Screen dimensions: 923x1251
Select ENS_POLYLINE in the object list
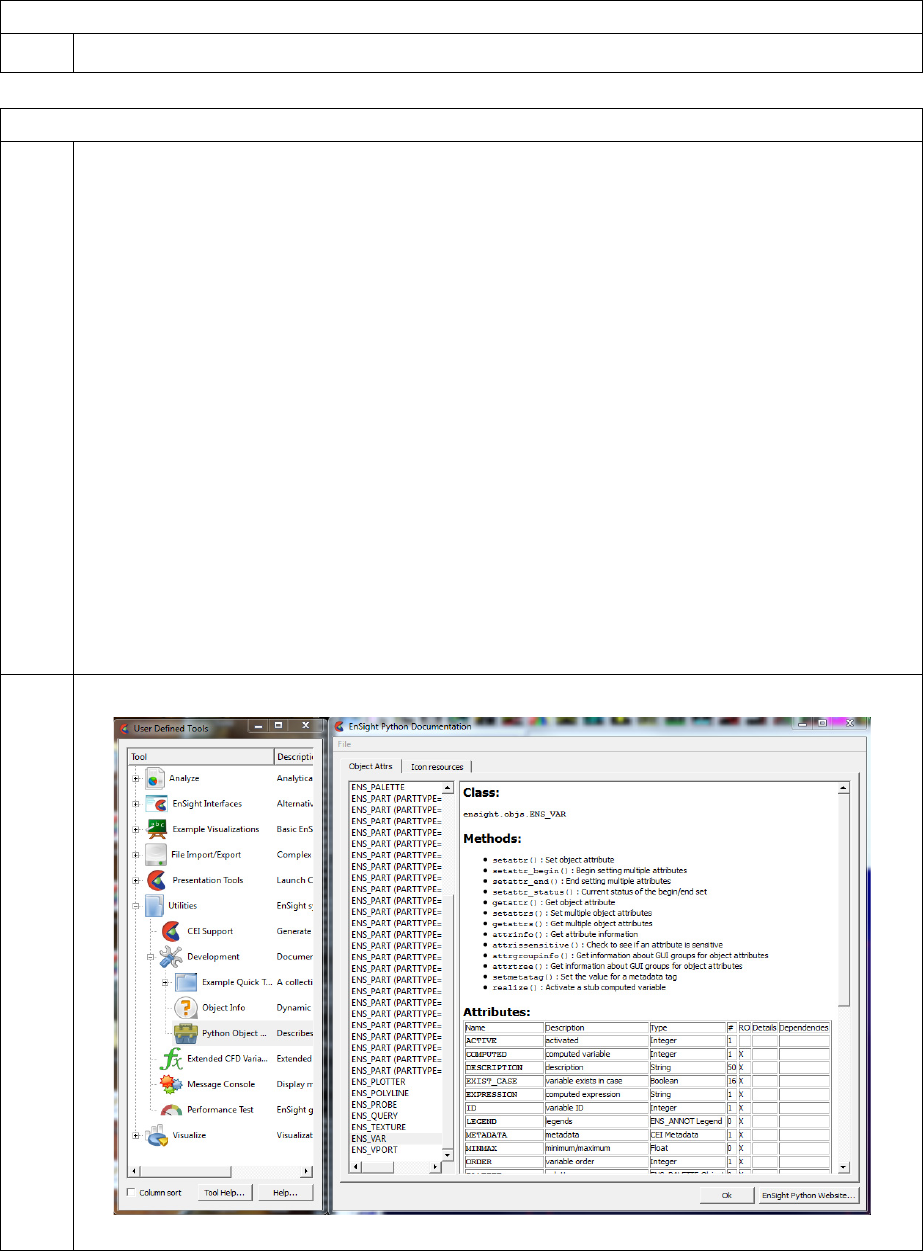tap(379, 1093)
